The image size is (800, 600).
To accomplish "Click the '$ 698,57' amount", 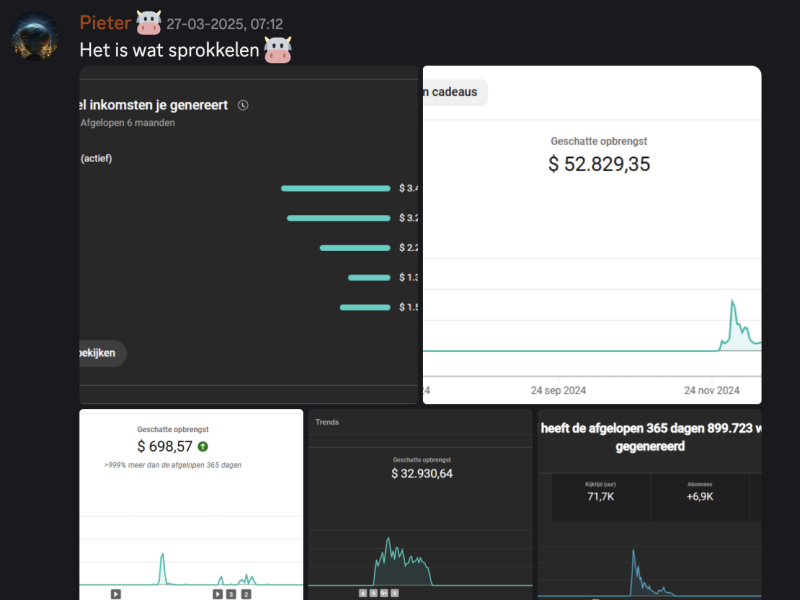I will 165,447.
